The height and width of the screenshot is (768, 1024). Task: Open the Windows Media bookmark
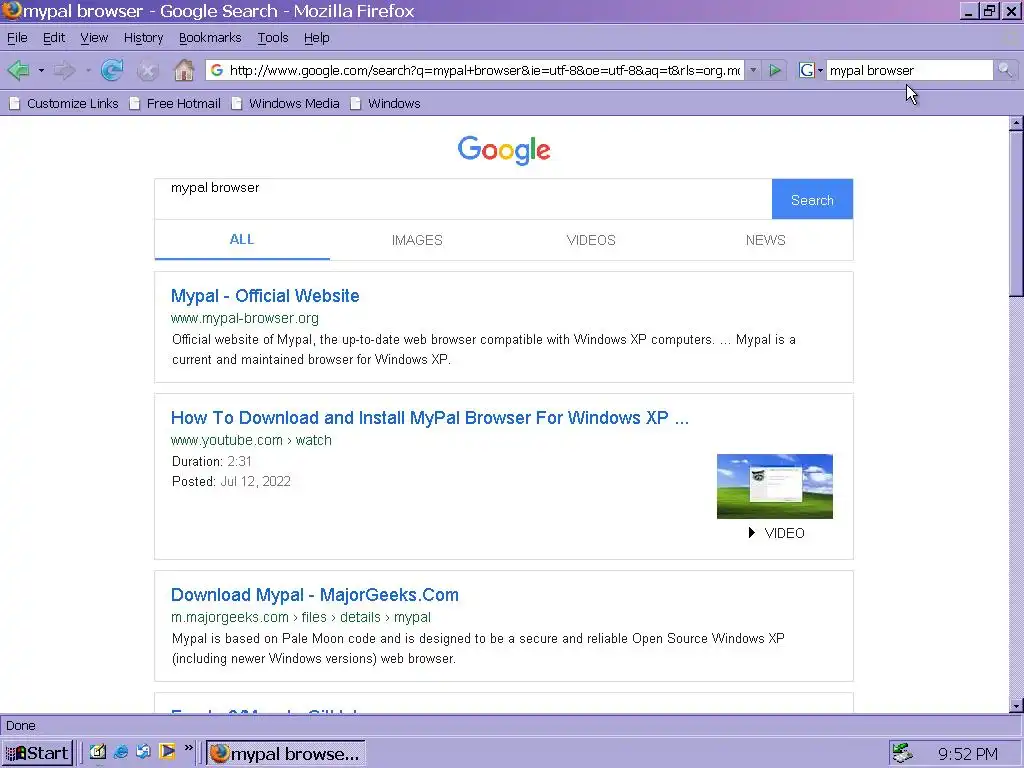pyautogui.click(x=286, y=103)
